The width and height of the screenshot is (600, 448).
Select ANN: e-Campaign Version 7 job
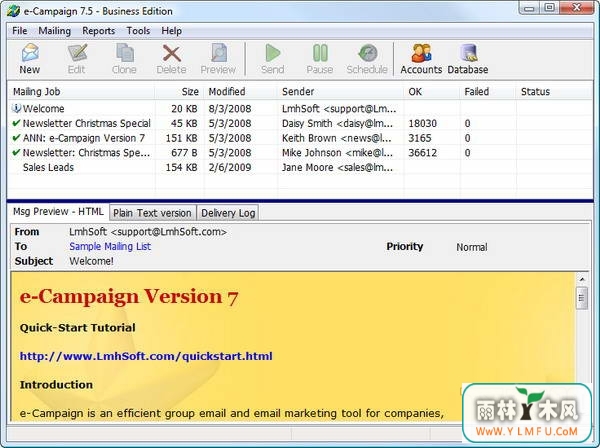(300, 138)
